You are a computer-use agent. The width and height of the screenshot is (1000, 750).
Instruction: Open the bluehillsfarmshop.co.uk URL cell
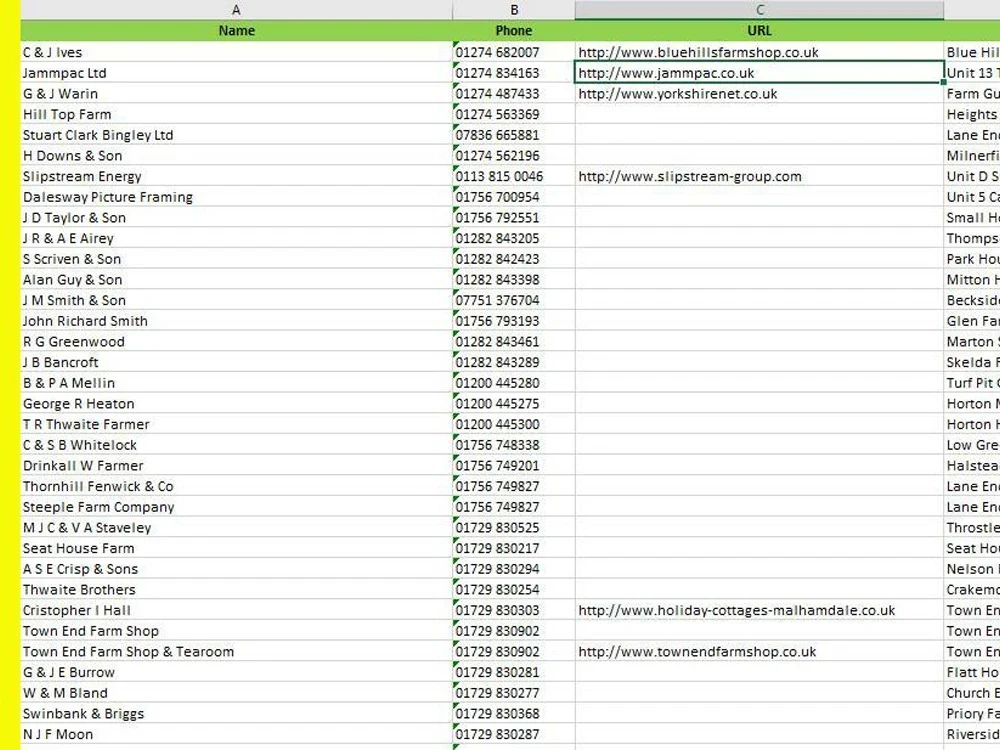[x=759, y=52]
